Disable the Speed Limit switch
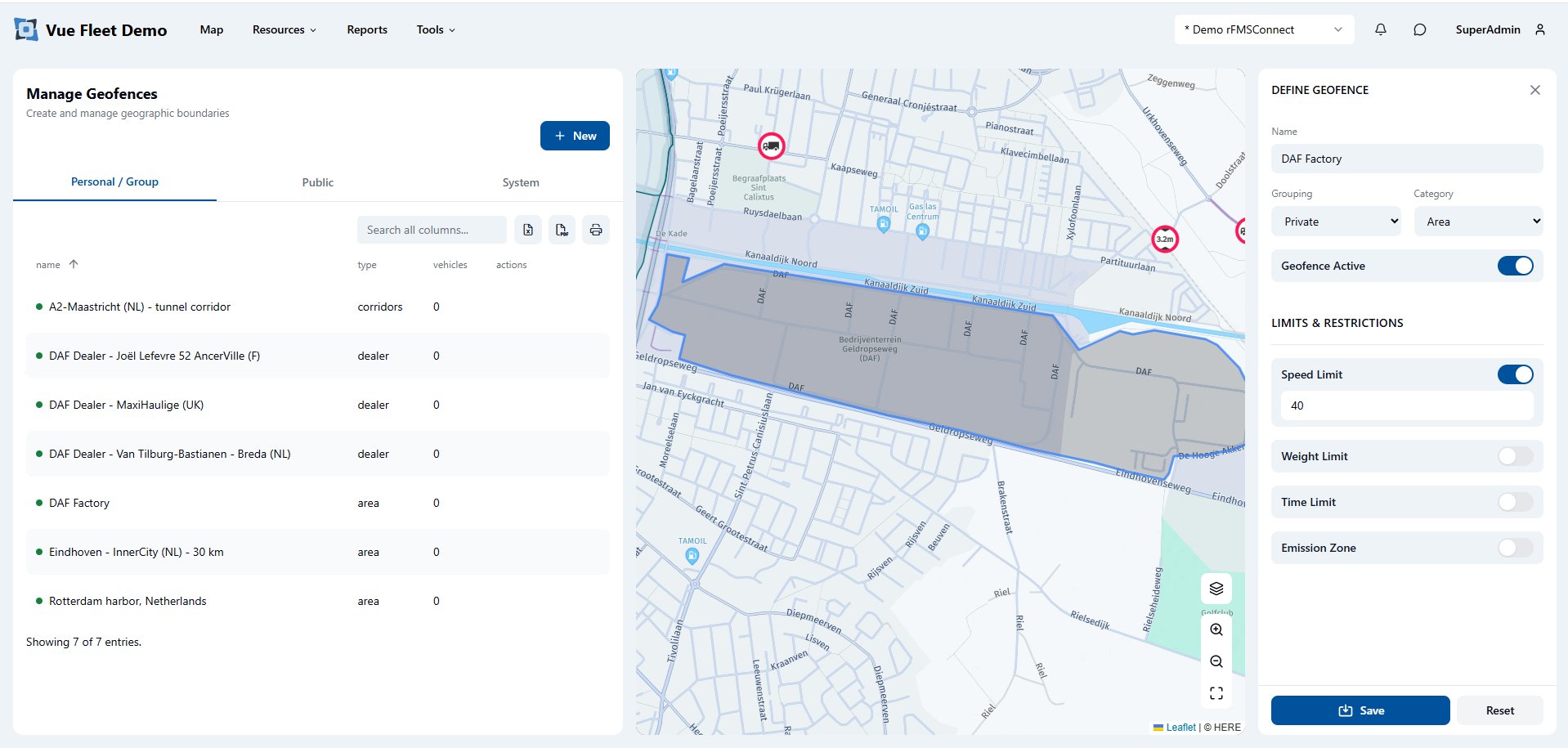This screenshot has width=1568, height=748. pyautogui.click(x=1515, y=374)
